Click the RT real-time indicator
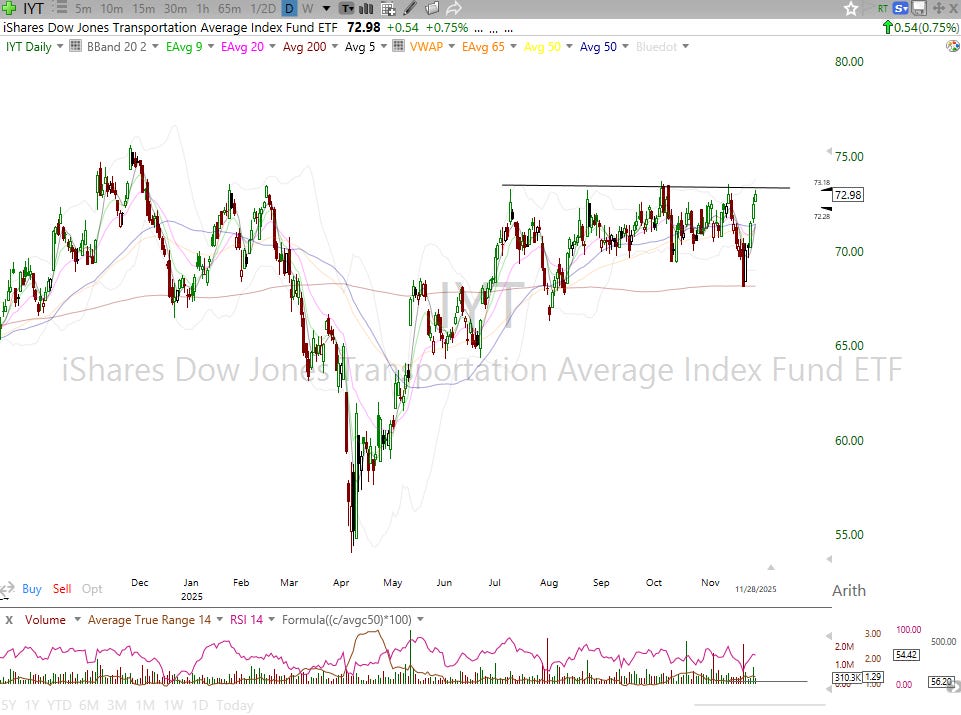 pyautogui.click(x=883, y=9)
